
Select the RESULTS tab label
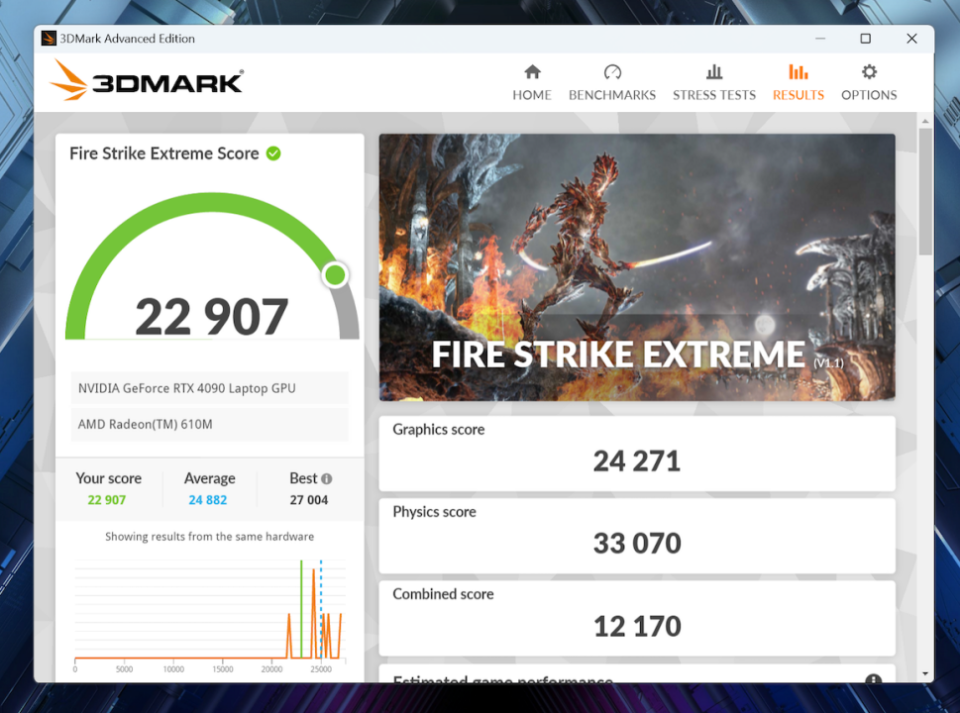click(798, 95)
